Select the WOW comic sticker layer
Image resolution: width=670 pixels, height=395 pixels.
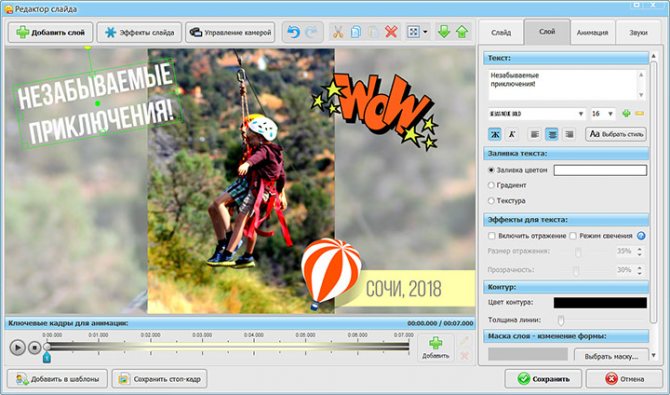[x=376, y=111]
